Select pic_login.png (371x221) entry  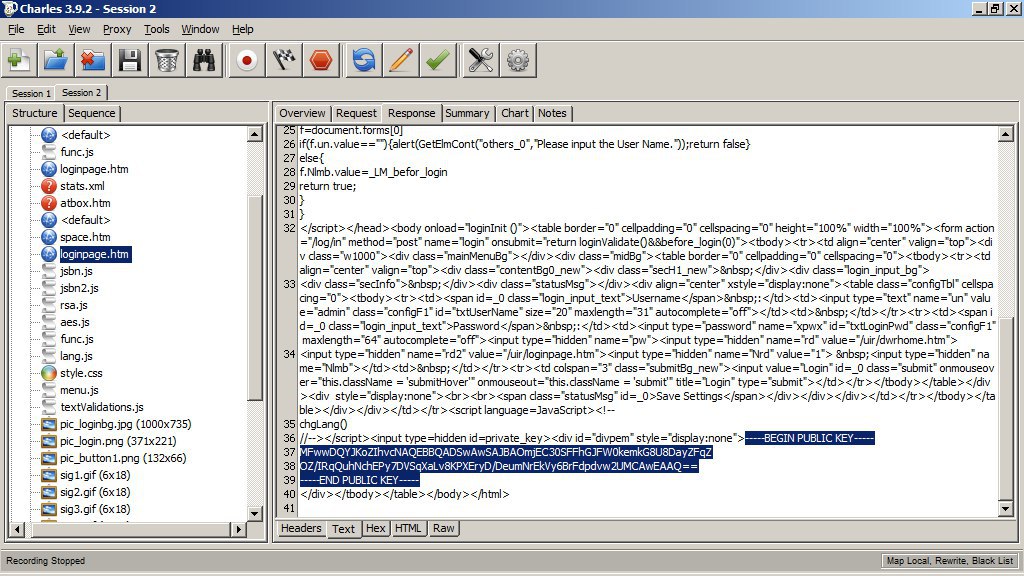(x=118, y=441)
